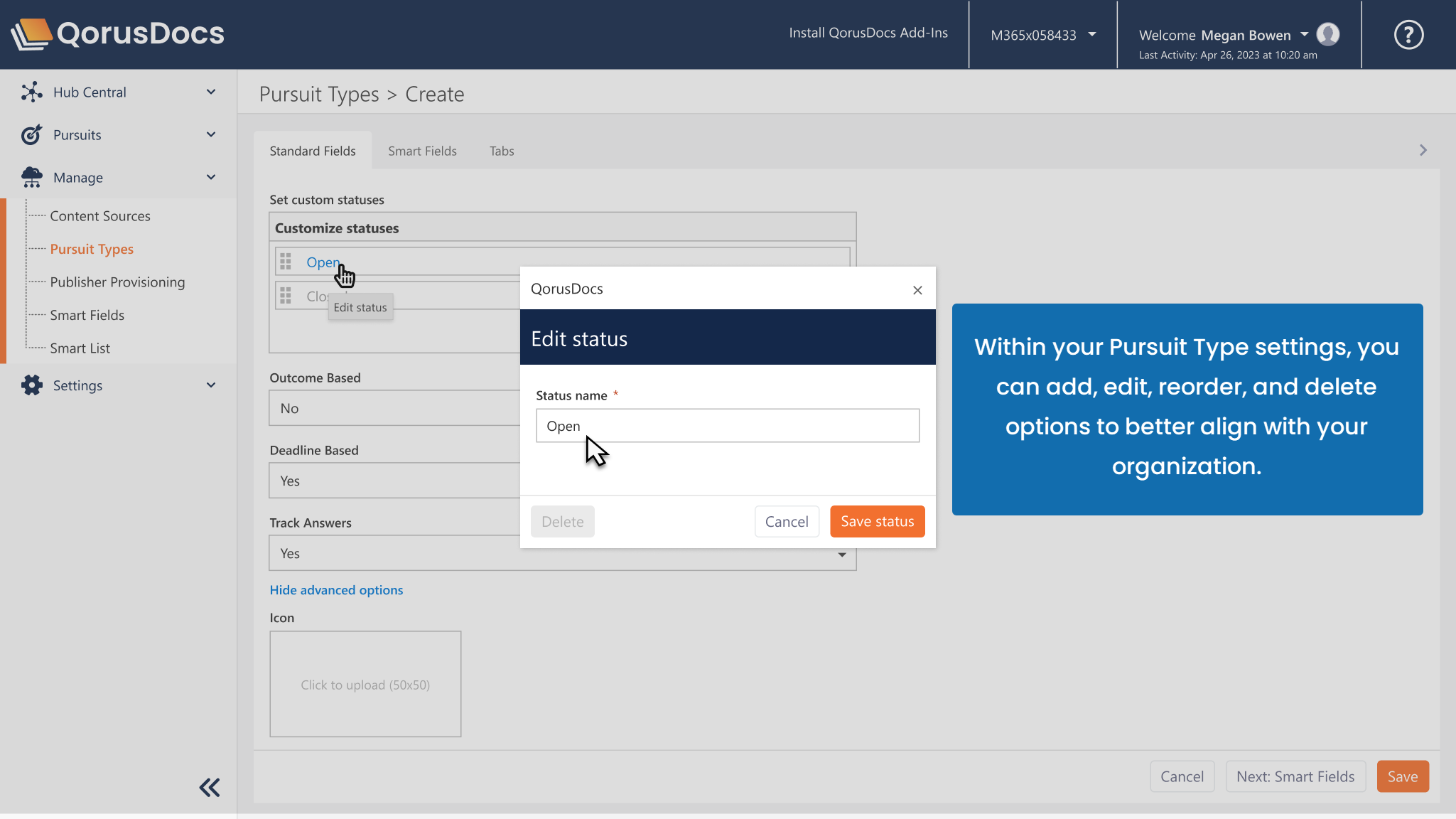Click the Hub Central menu label
1456x819 pixels.
90,92
